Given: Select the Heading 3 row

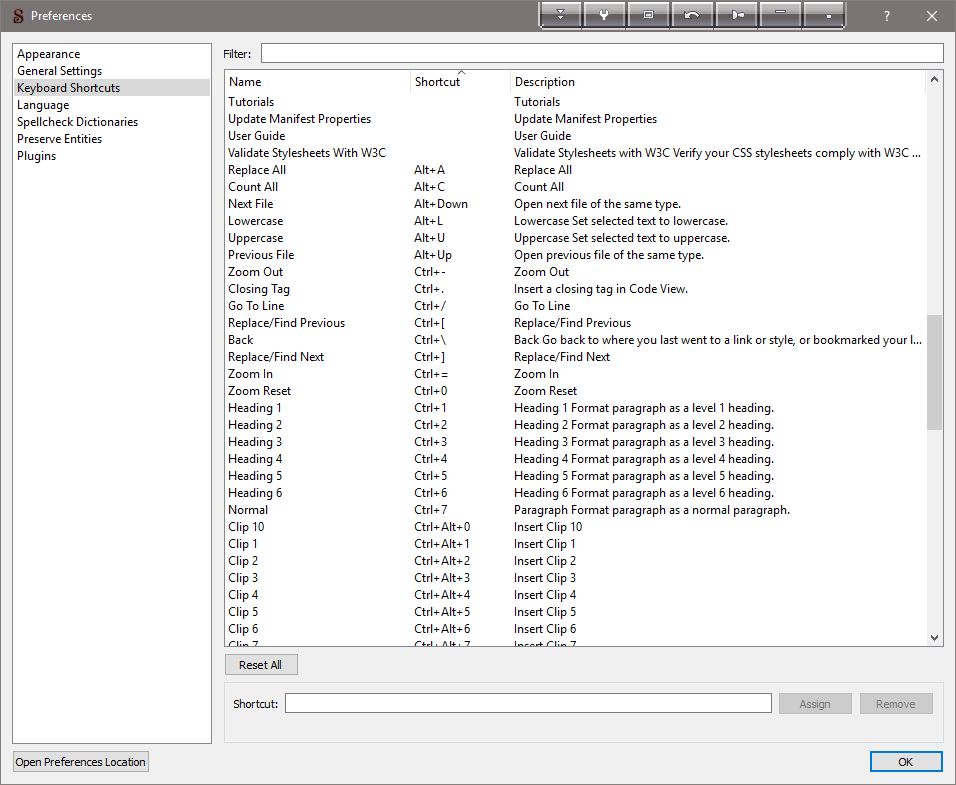Looking at the screenshot, I should 575,443.
